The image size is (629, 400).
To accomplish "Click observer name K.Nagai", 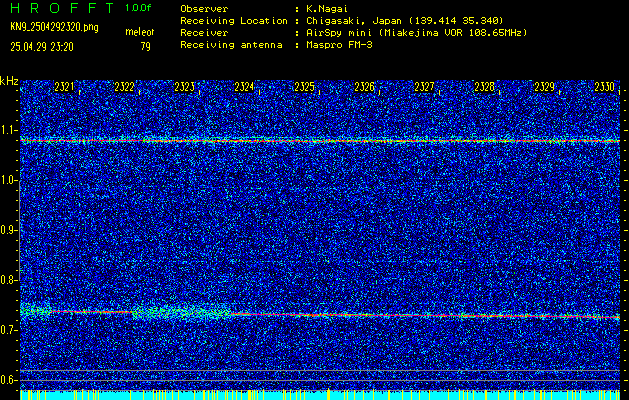I will [327, 8].
